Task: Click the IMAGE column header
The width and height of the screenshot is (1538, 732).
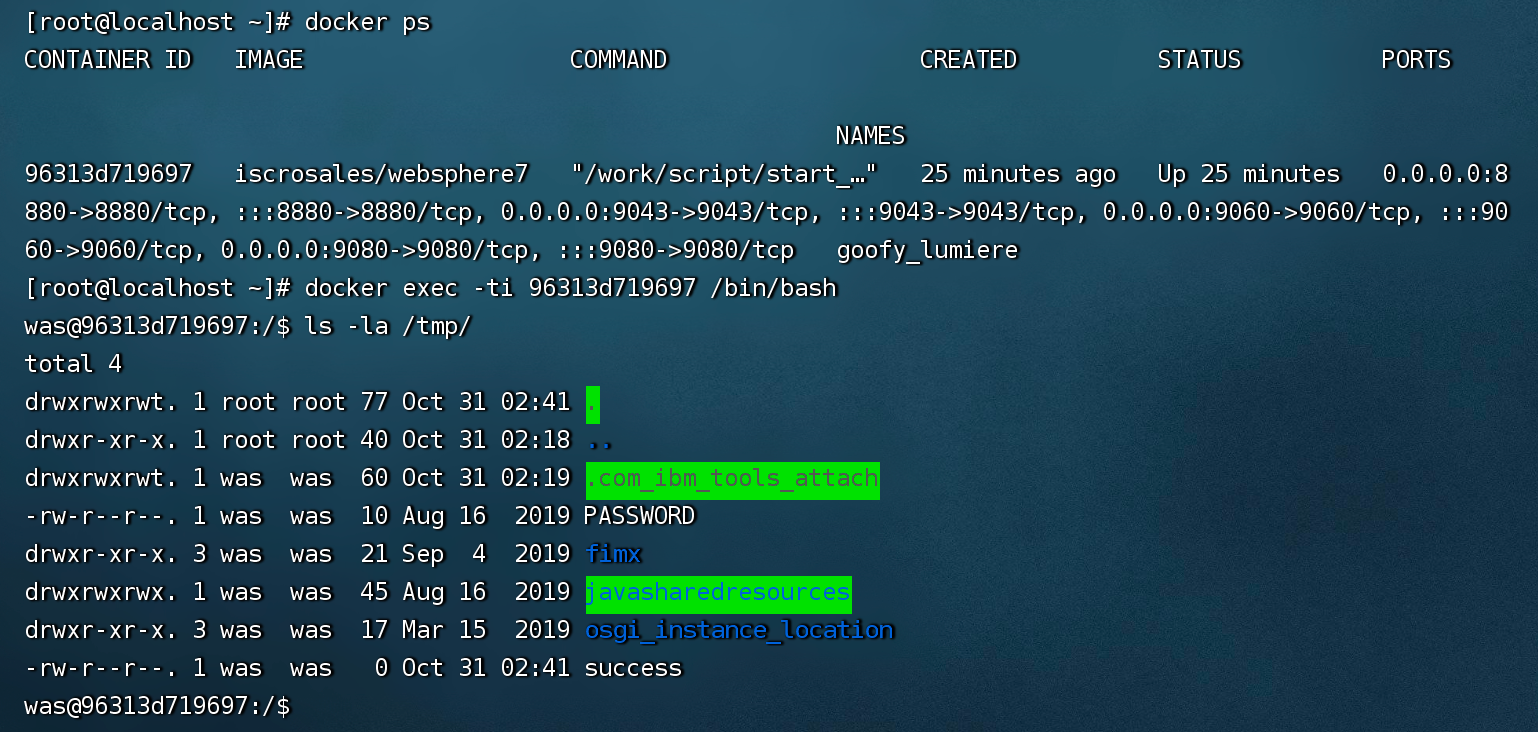Action: point(268,60)
